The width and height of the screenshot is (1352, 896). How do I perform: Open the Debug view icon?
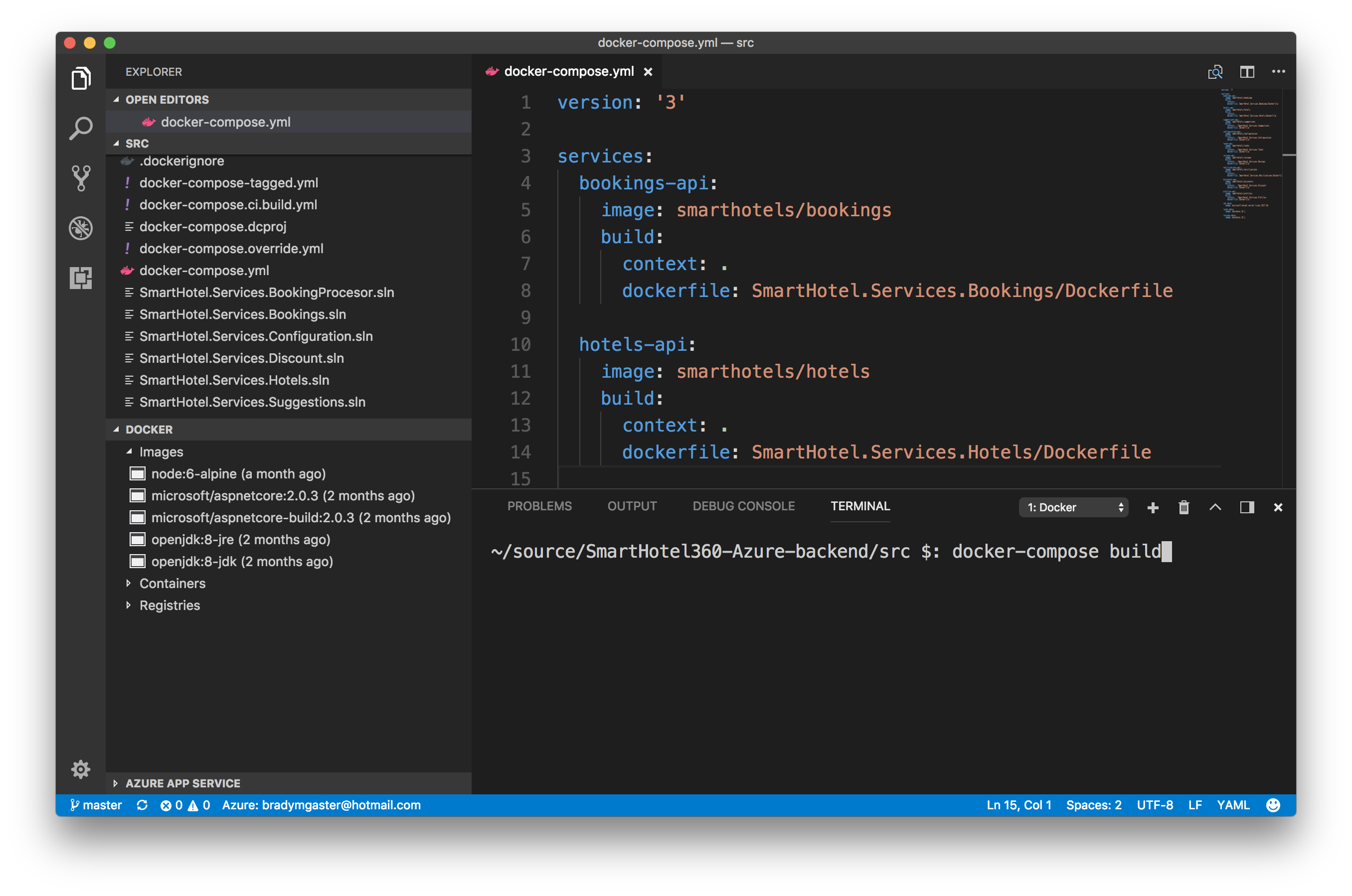click(x=81, y=228)
